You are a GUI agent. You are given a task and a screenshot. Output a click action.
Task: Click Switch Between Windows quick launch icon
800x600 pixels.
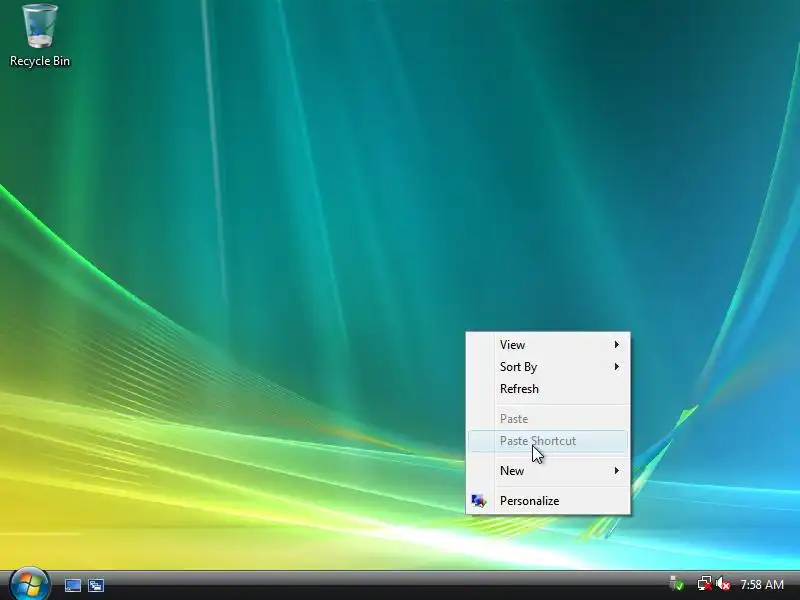[x=96, y=585]
